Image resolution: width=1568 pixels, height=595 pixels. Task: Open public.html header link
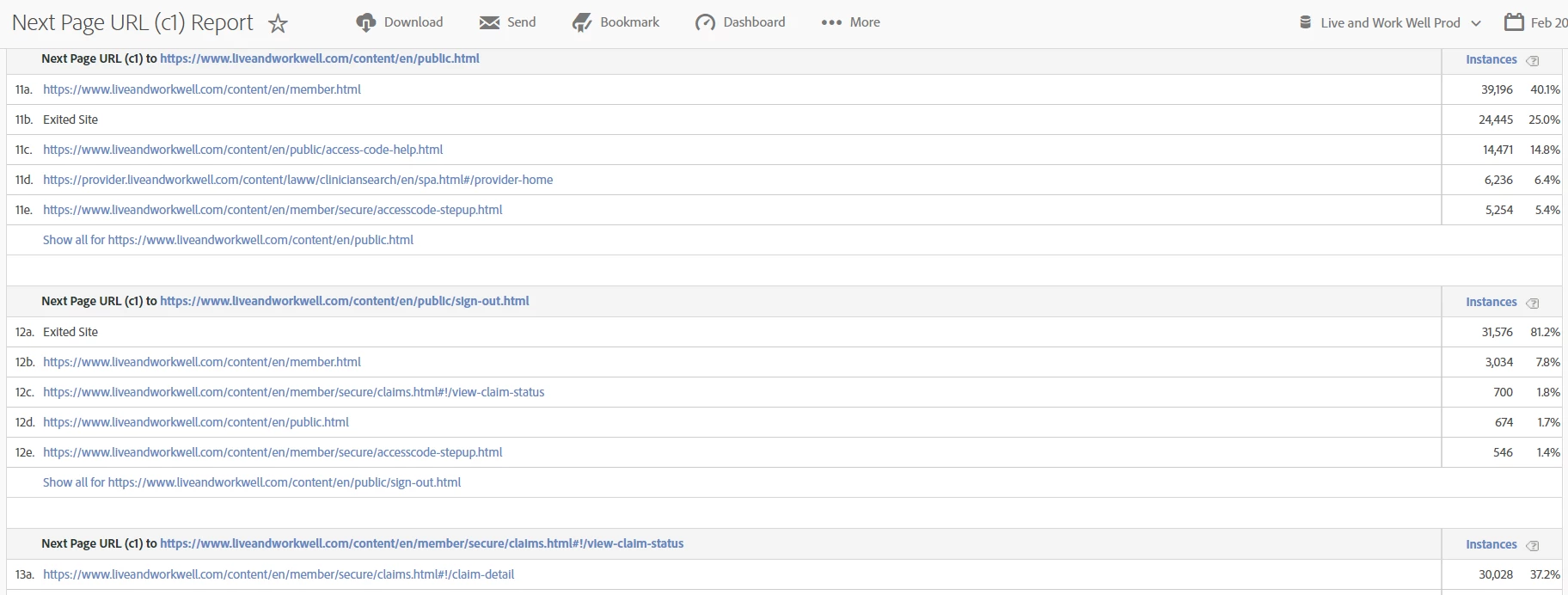point(320,58)
